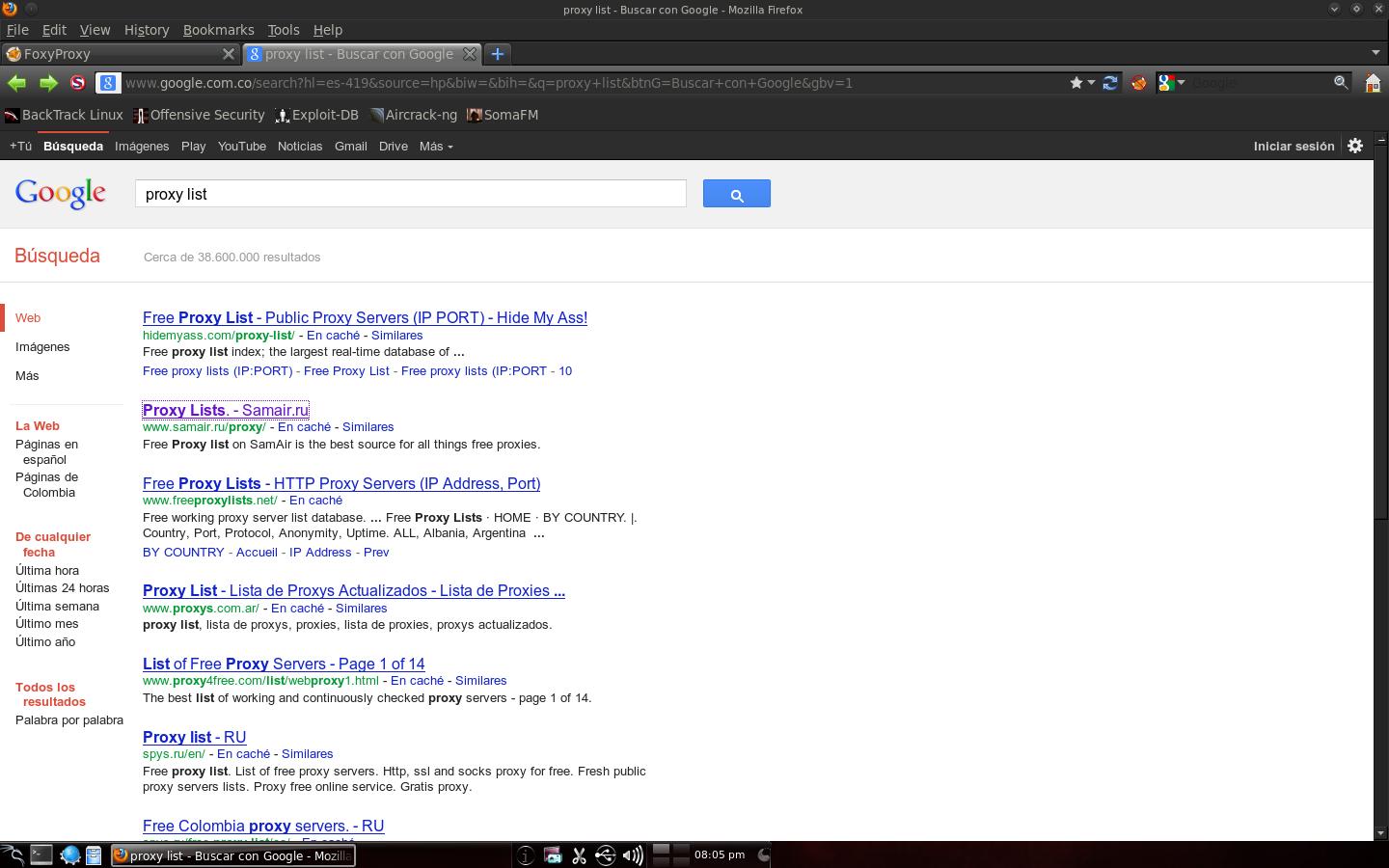Viewport: 1389px width, 868px height.
Task: Click the taskbar clock showing 08:05 pm
Action: pyautogui.click(x=720, y=854)
